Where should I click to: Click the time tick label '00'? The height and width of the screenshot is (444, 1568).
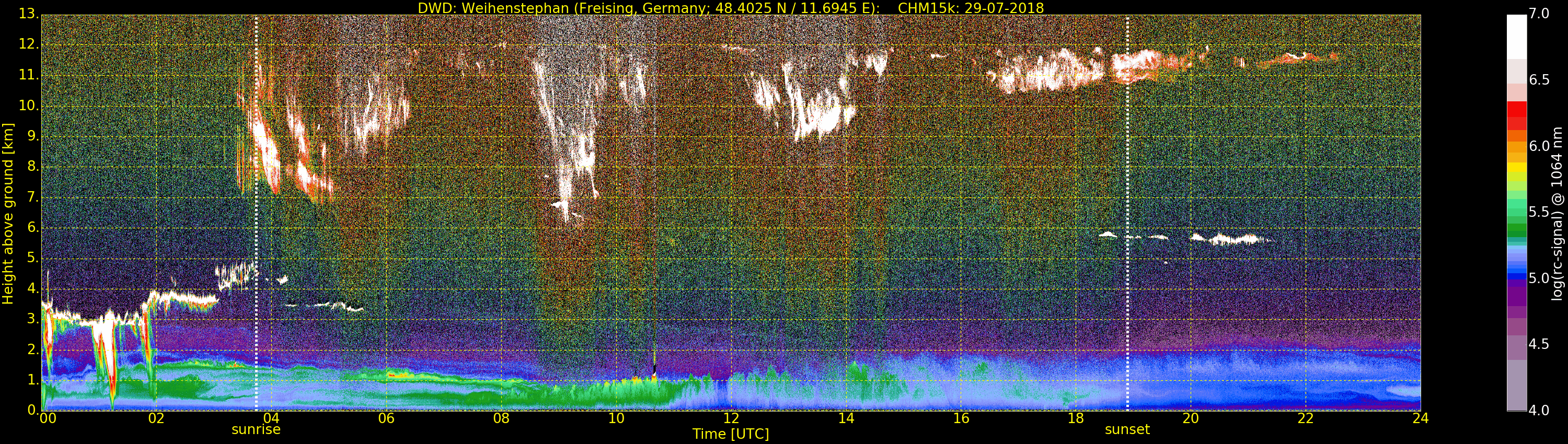(x=48, y=418)
